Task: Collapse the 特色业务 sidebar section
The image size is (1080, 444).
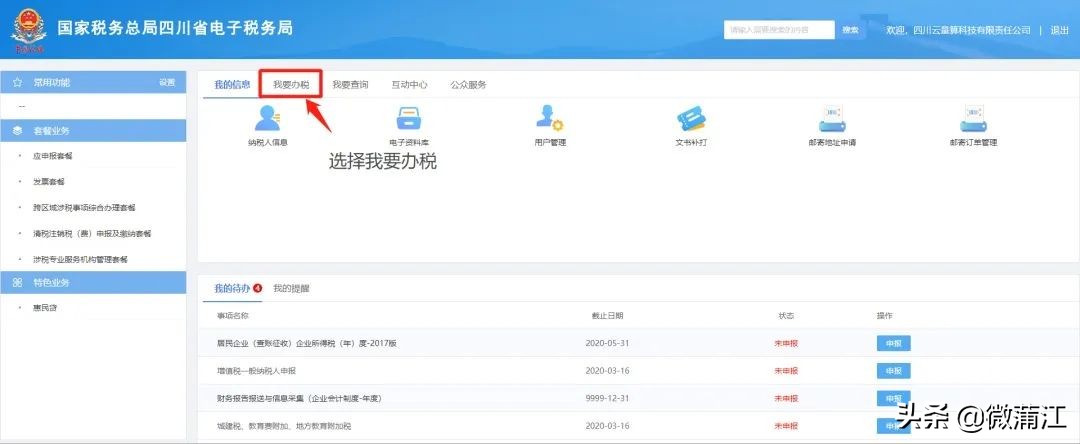Action: pos(93,282)
